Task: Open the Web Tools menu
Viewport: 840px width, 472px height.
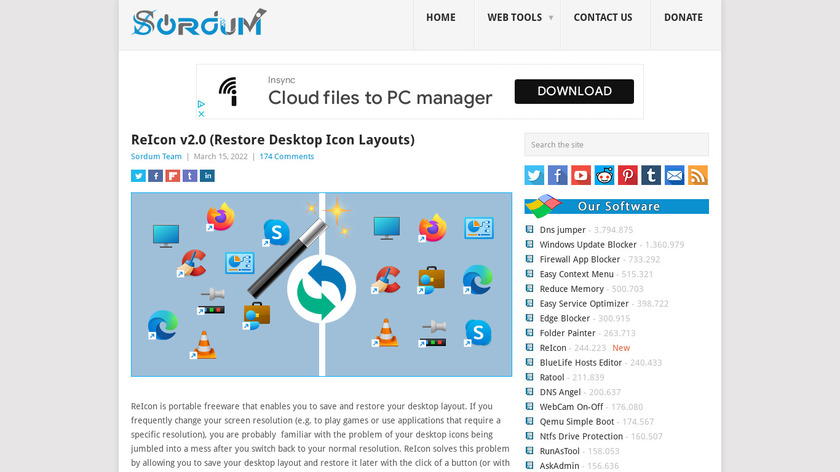Action: pyautogui.click(x=514, y=17)
